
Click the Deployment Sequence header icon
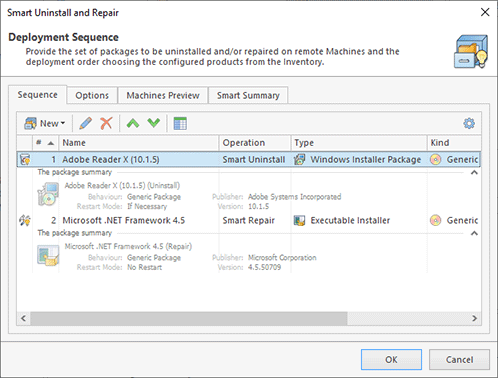[471, 52]
